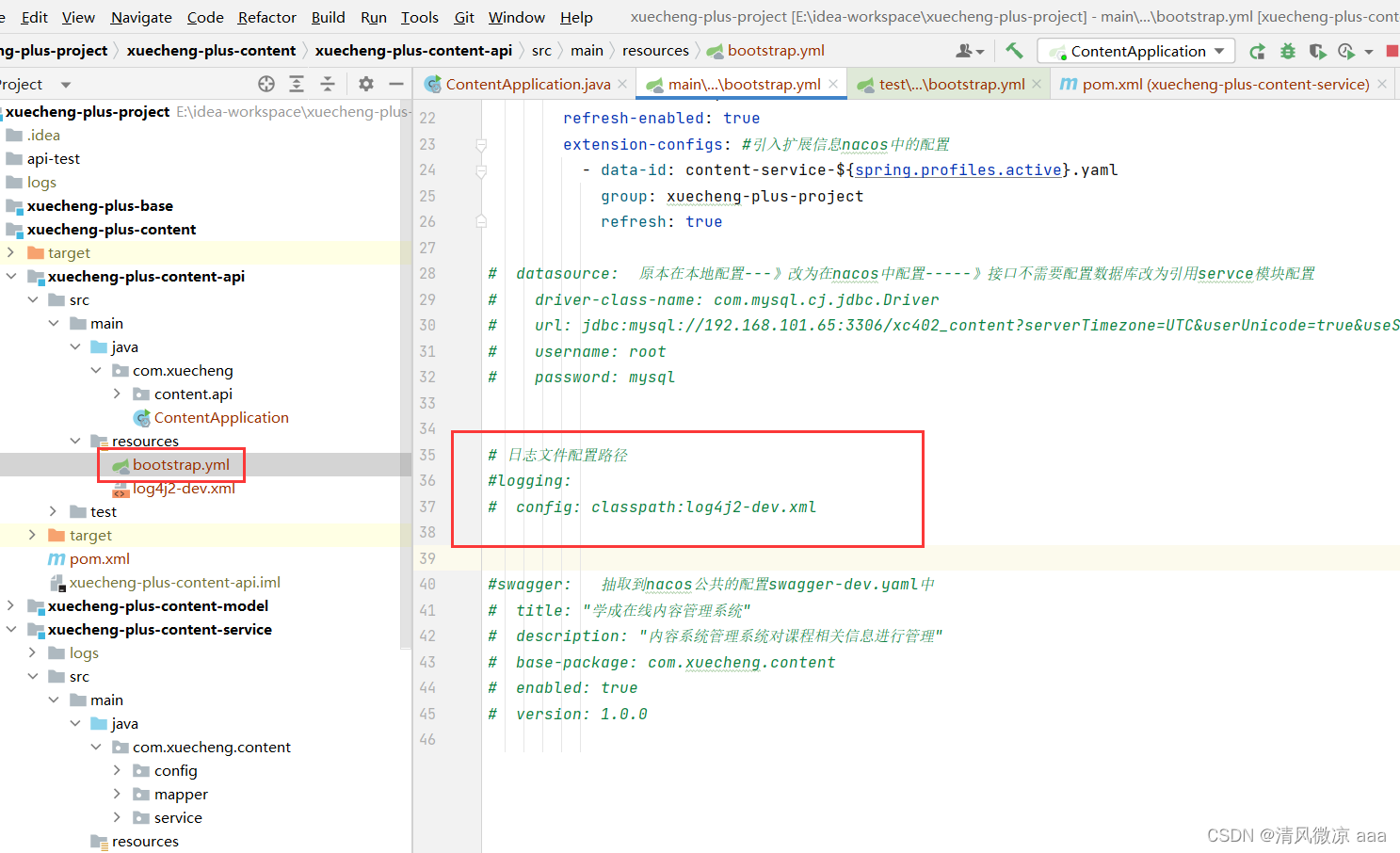Open the Git menu
The width and height of the screenshot is (1400, 853).
pyautogui.click(x=464, y=17)
